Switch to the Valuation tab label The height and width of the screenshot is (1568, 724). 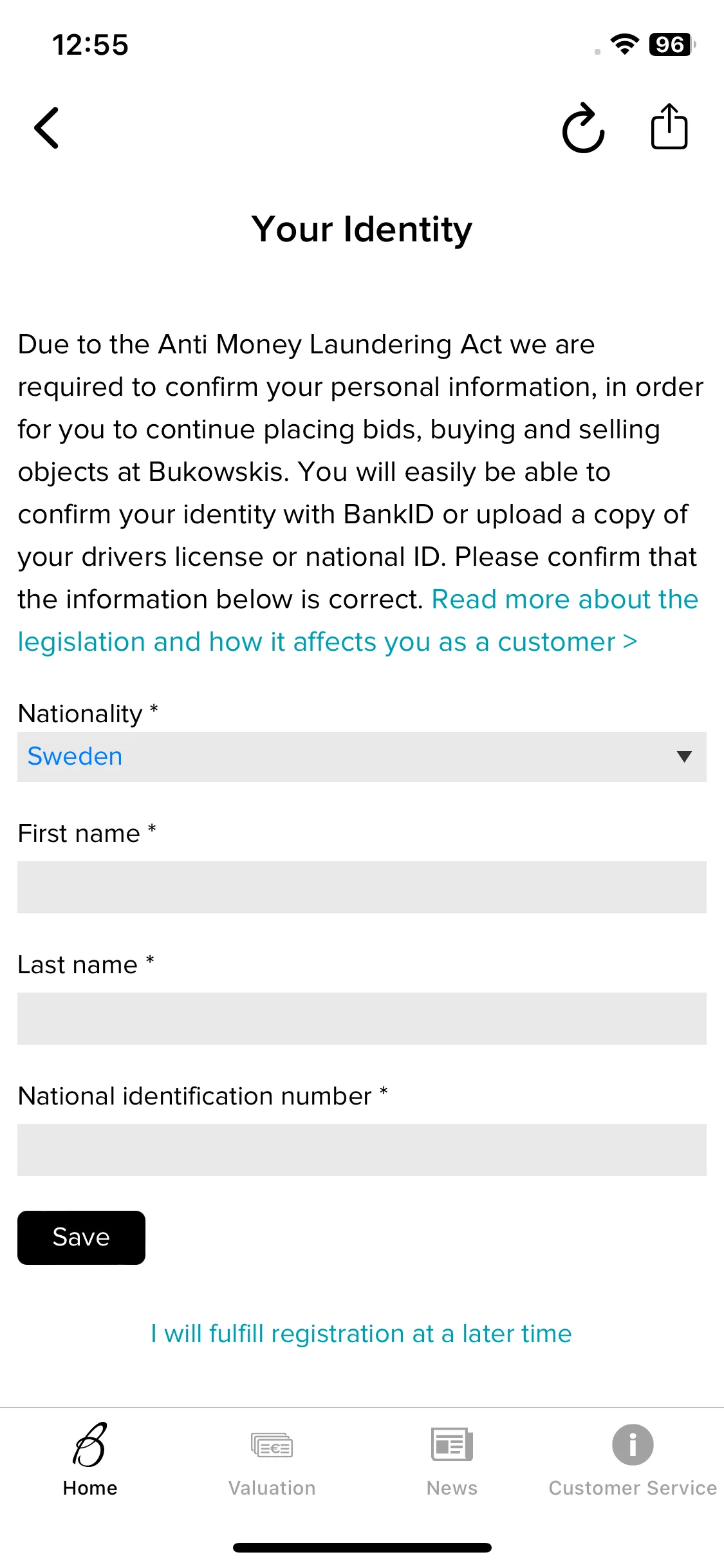point(272,1488)
